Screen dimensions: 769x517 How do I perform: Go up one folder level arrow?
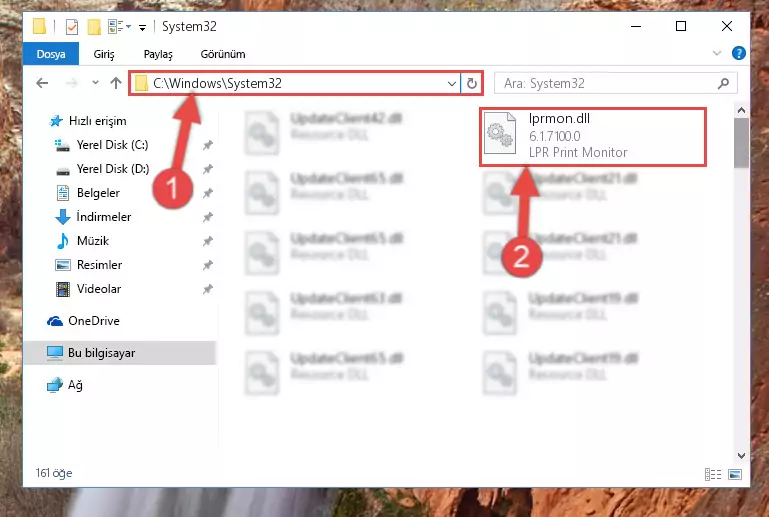pos(116,83)
